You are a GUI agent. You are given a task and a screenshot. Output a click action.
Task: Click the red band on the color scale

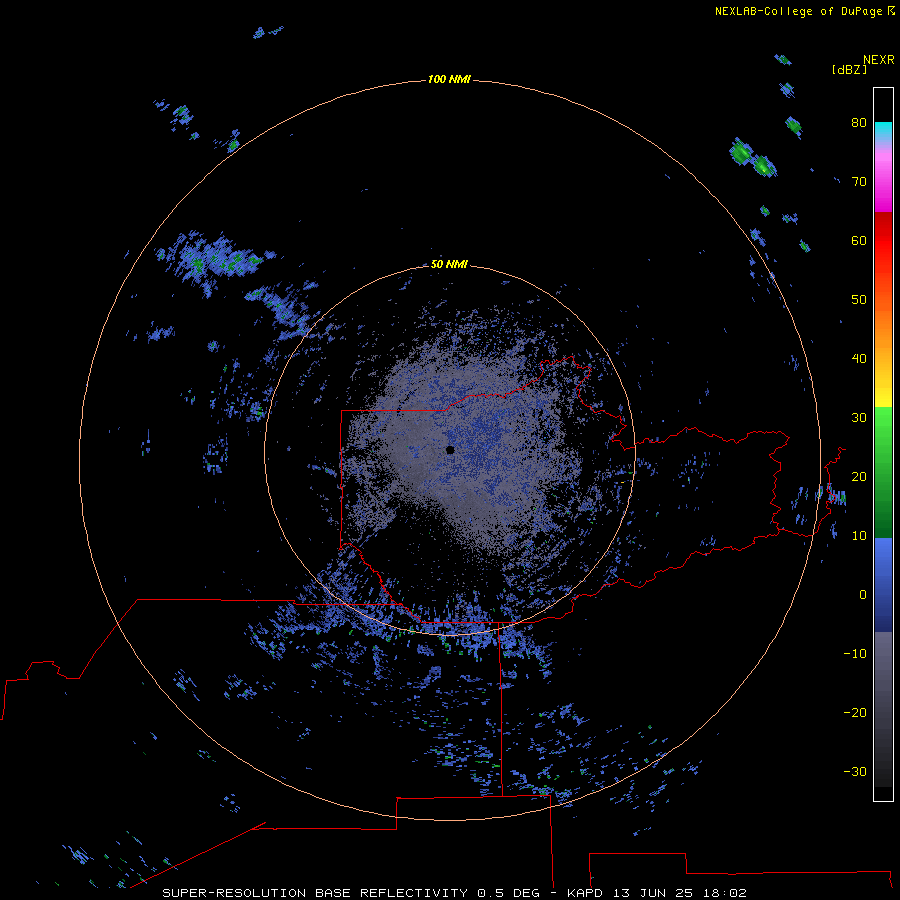click(x=883, y=241)
